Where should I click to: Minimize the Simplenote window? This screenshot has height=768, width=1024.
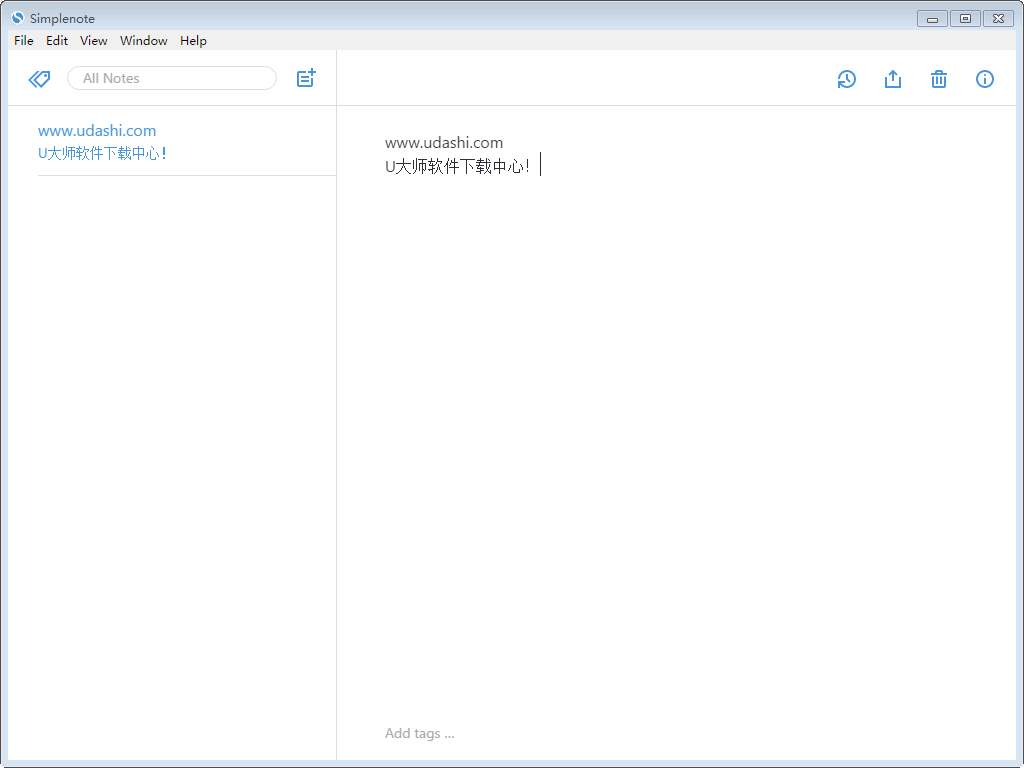click(932, 19)
